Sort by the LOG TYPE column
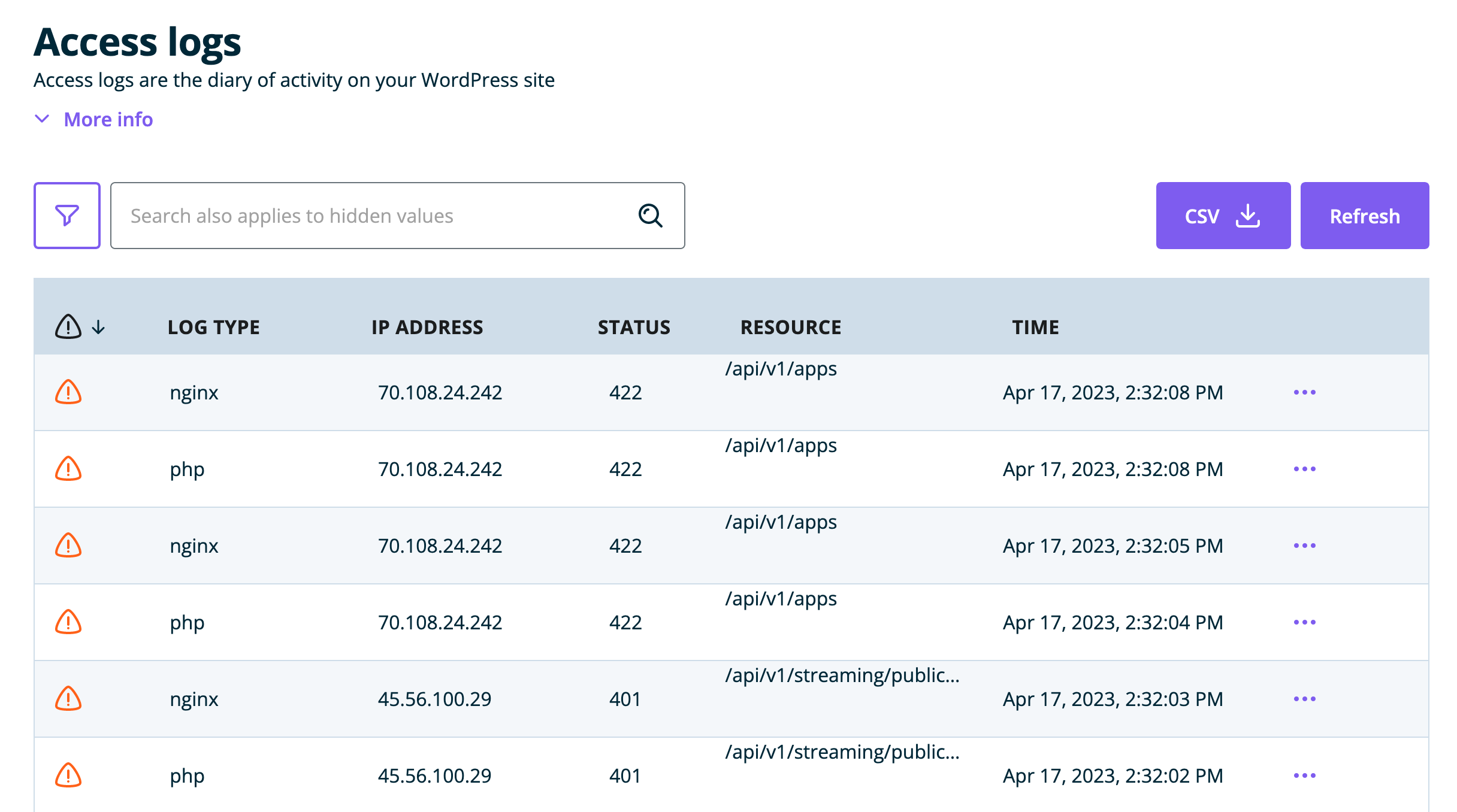Viewport: 1457px width, 812px height. [x=214, y=327]
